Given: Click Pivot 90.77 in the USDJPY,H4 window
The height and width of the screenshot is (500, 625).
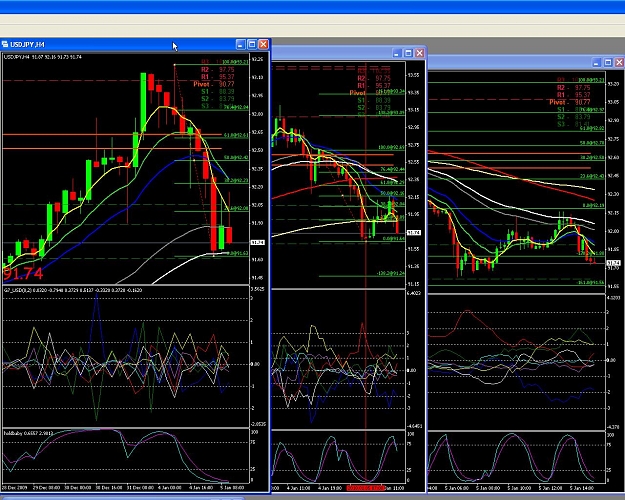Looking at the screenshot, I should click(214, 84).
